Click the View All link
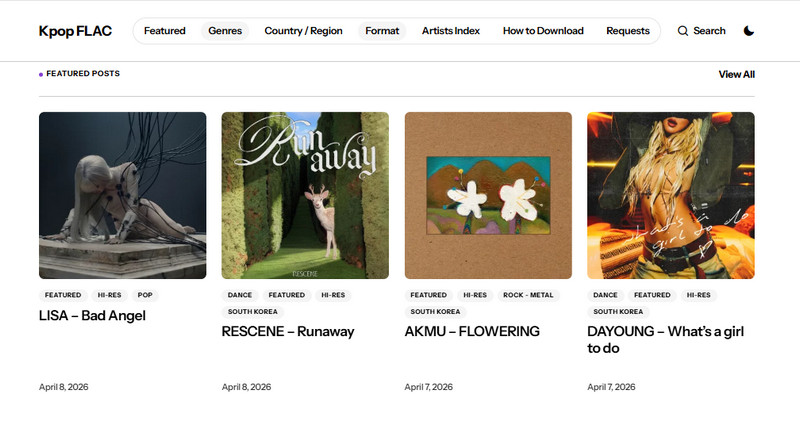The height and width of the screenshot is (425, 800). point(736,74)
